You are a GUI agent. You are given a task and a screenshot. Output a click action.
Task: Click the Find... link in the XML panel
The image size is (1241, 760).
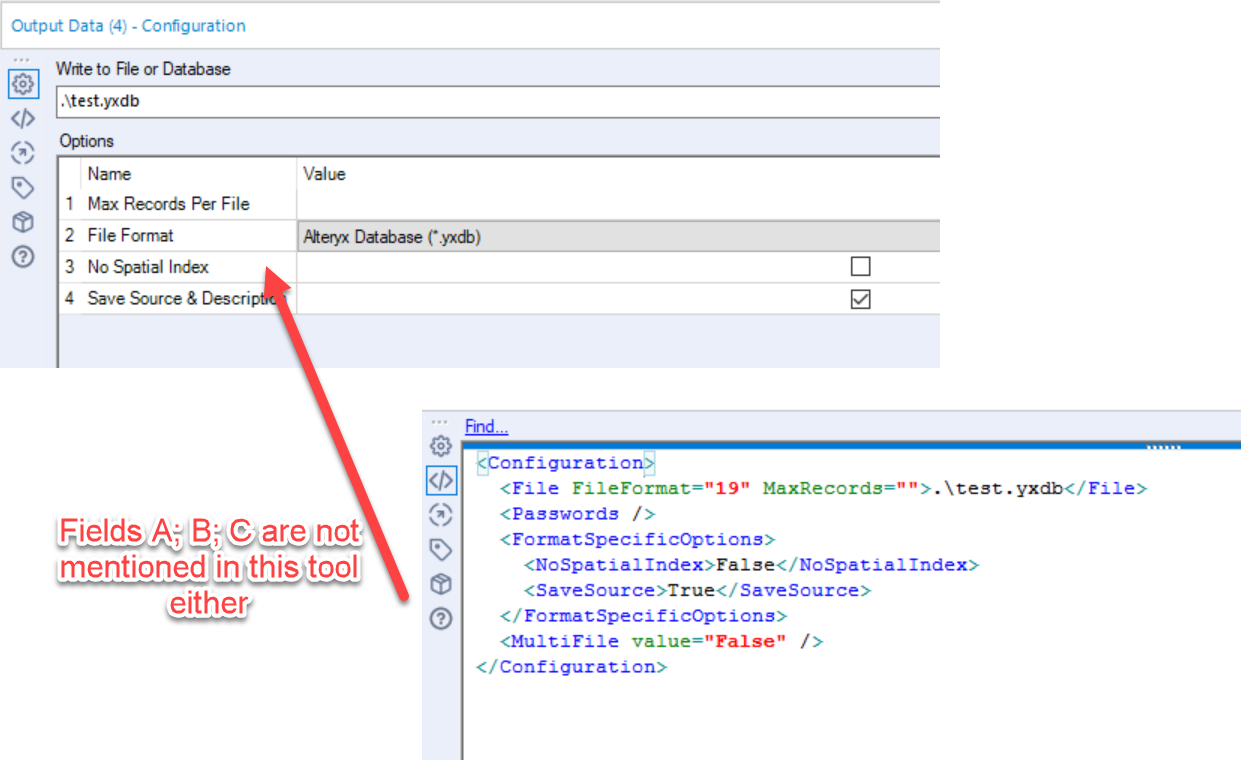(x=485, y=426)
